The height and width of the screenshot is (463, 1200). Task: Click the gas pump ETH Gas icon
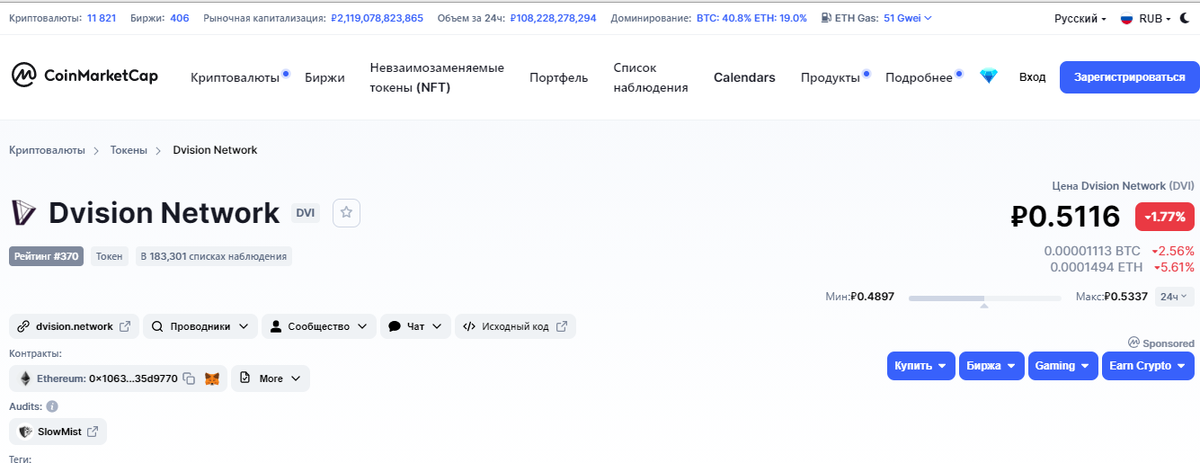pos(826,18)
